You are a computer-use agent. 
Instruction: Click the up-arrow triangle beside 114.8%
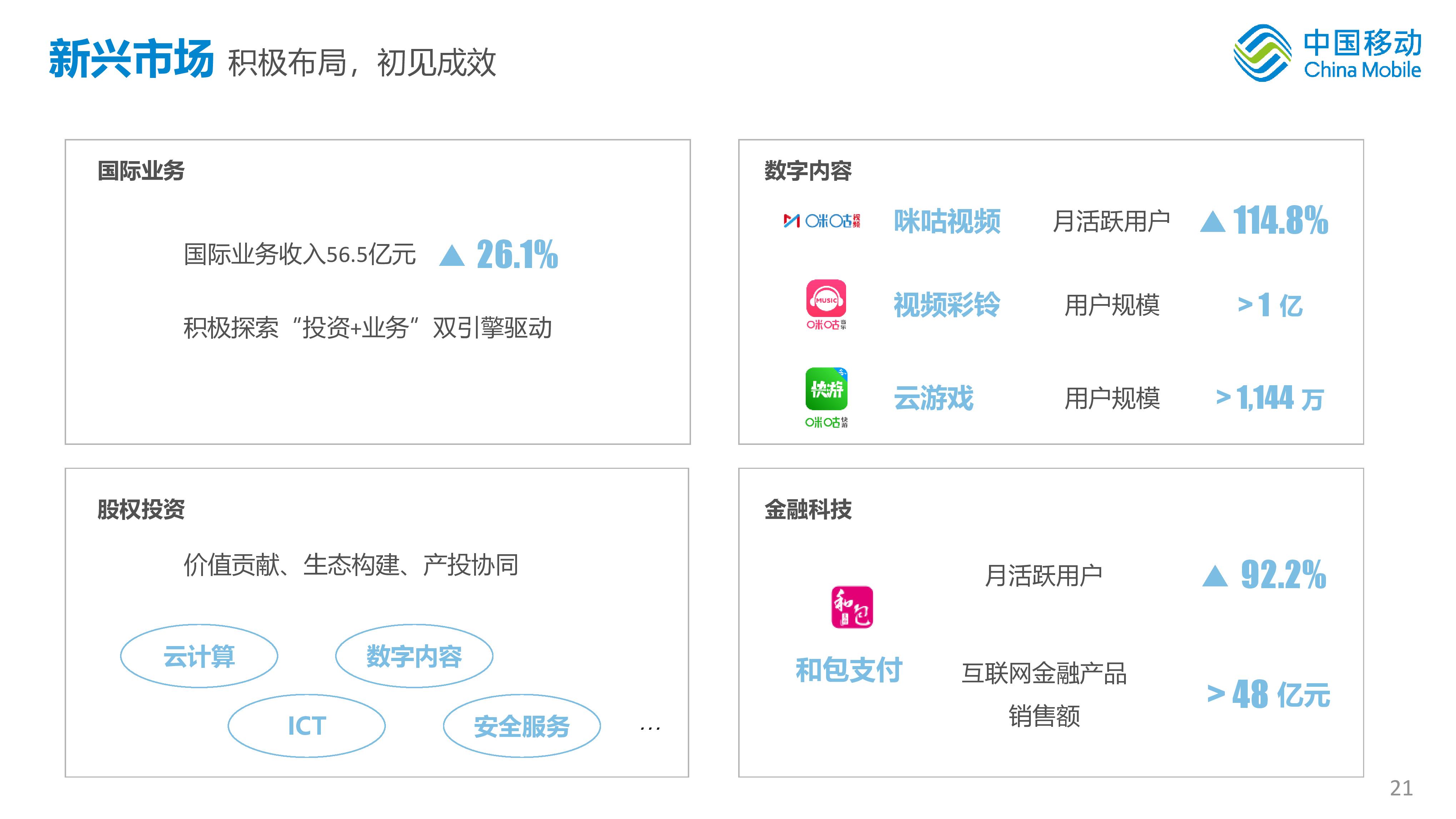[1212, 221]
